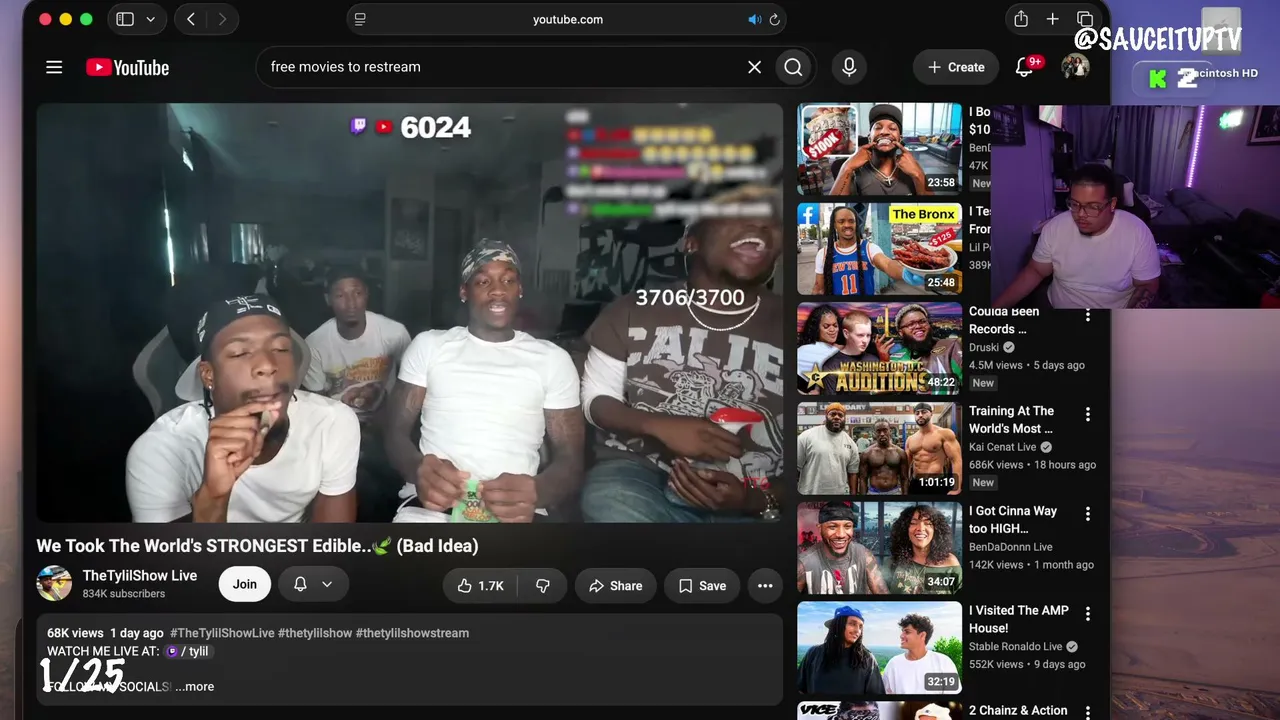This screenshot has height=720, width=1280.
Task: Click the magnifying glass search button
Action: 793,67
